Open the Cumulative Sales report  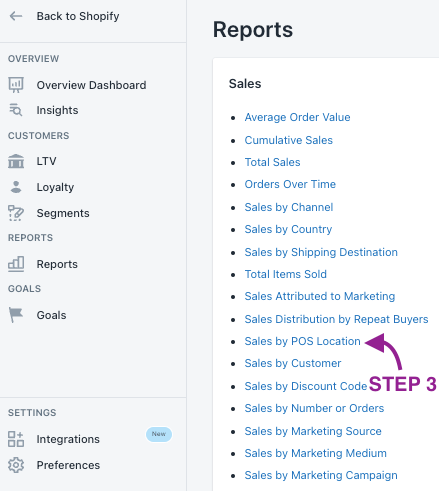point(289,140)
